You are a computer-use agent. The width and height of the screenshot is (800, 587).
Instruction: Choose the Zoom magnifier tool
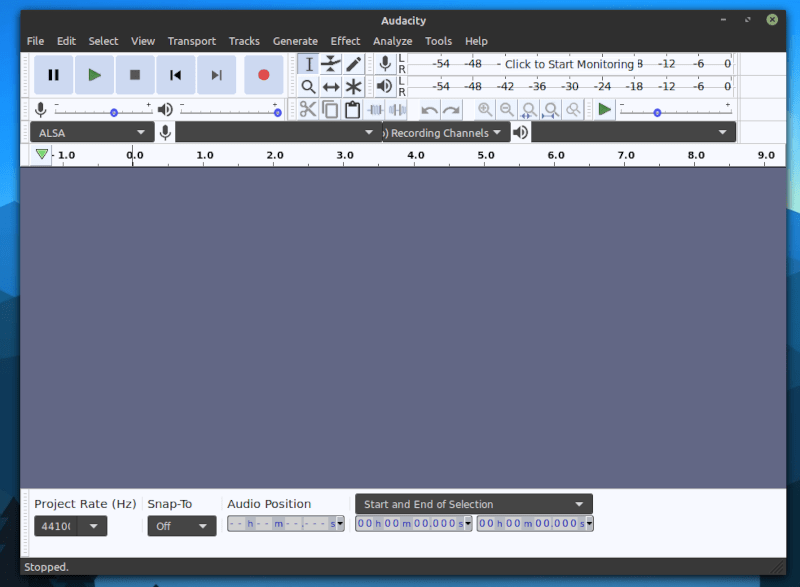click(x=308, y=87)
